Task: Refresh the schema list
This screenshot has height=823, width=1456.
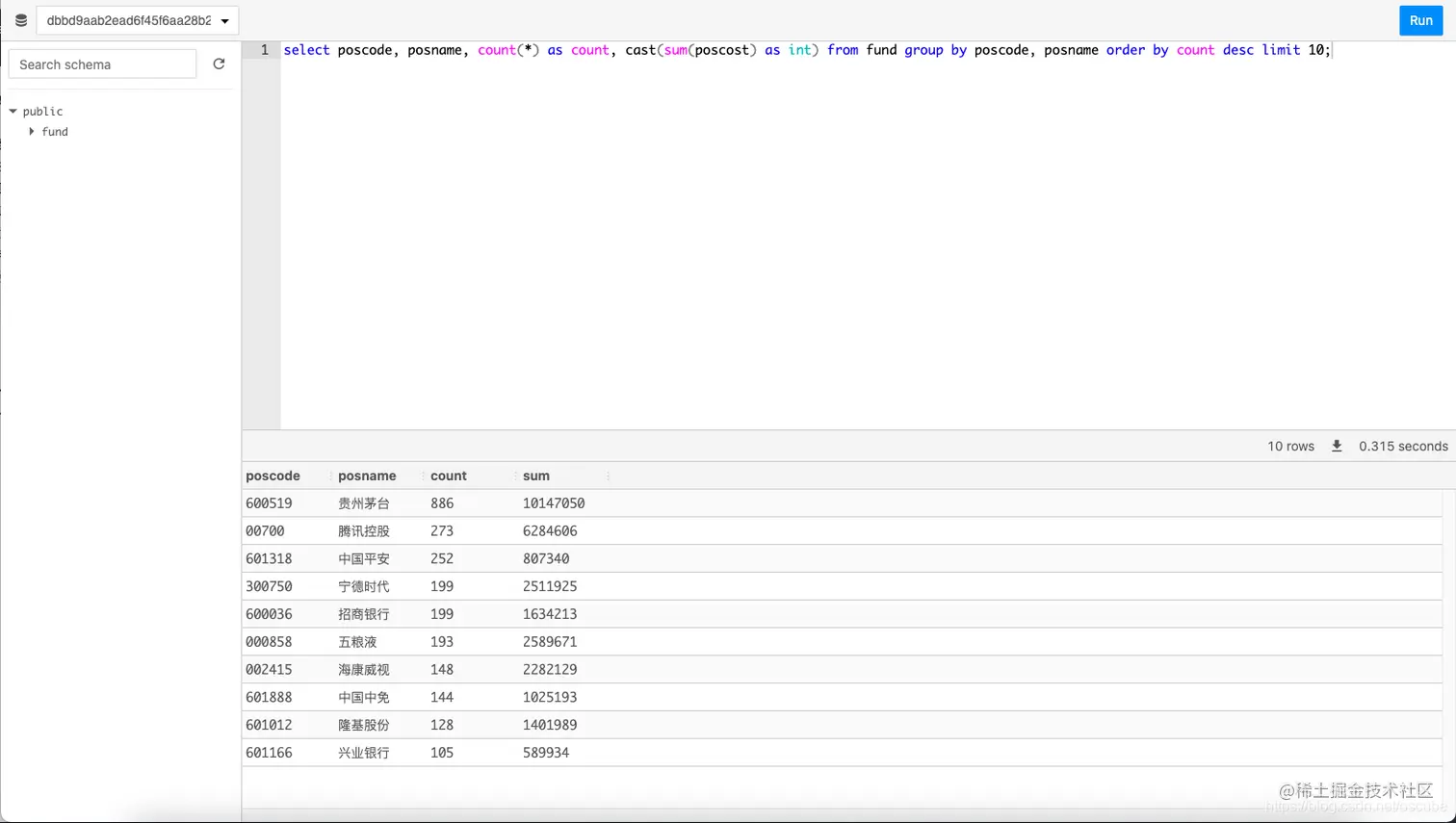Action: click(219, 64)
